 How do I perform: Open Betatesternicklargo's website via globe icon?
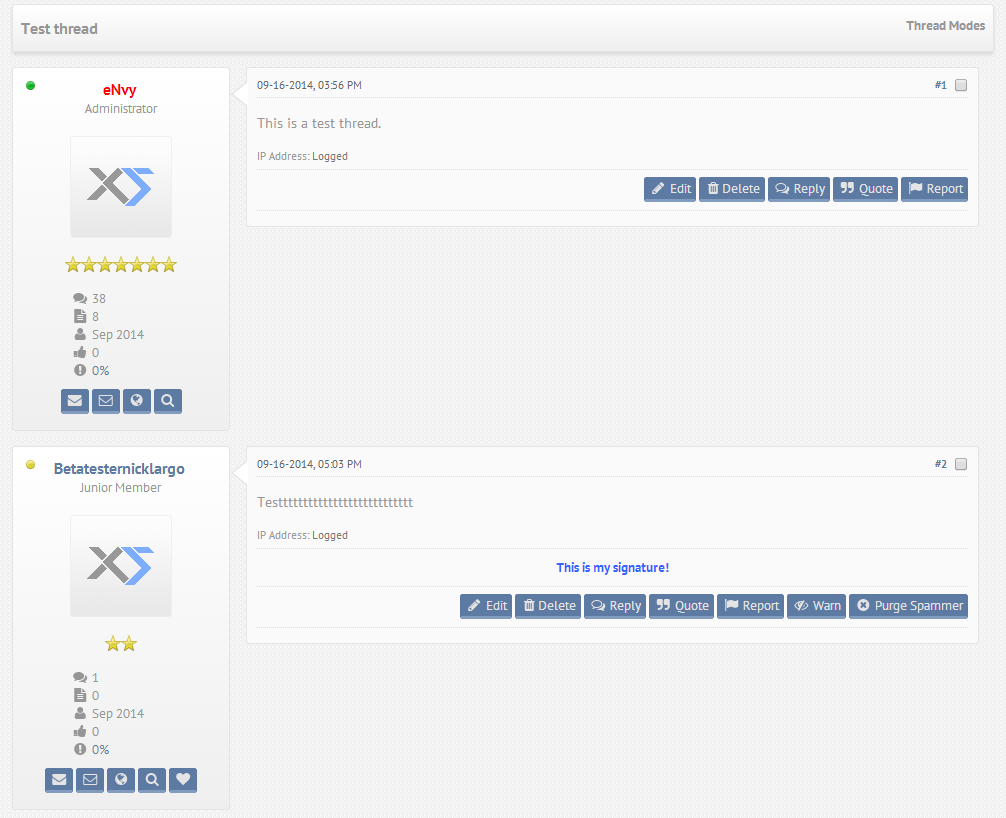[121, 780]
